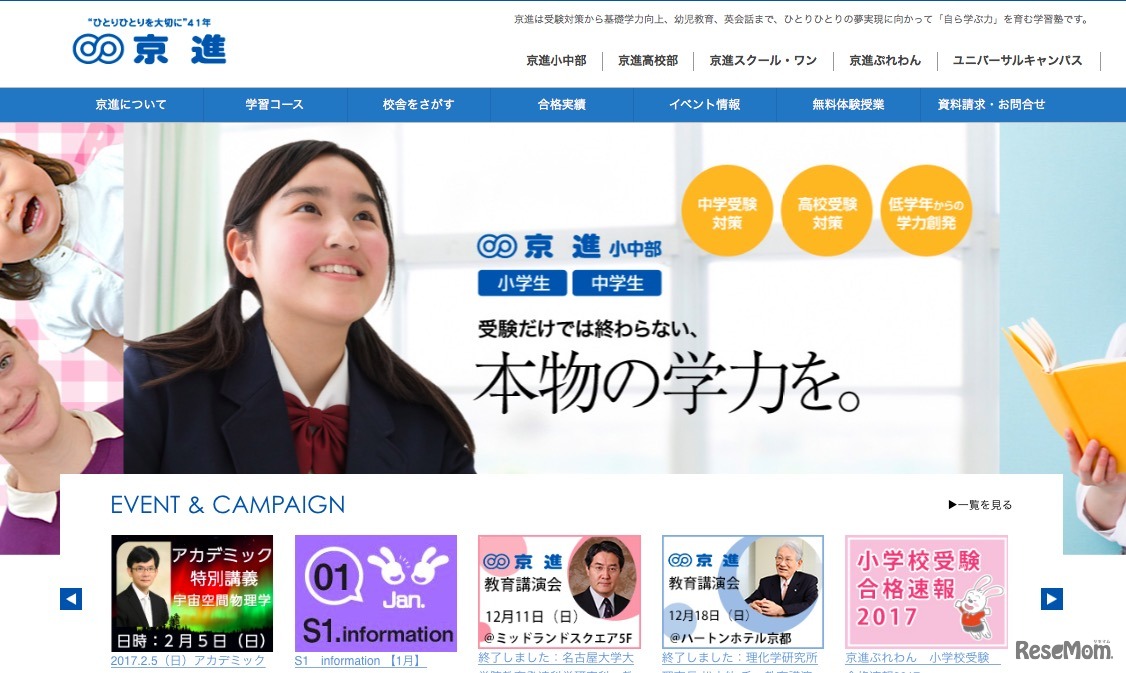Image resolution: width=1126 pixels, height=673 pixels.
Task: Click 終了しました:理化学研究所 link
Action: coord(740,657)
